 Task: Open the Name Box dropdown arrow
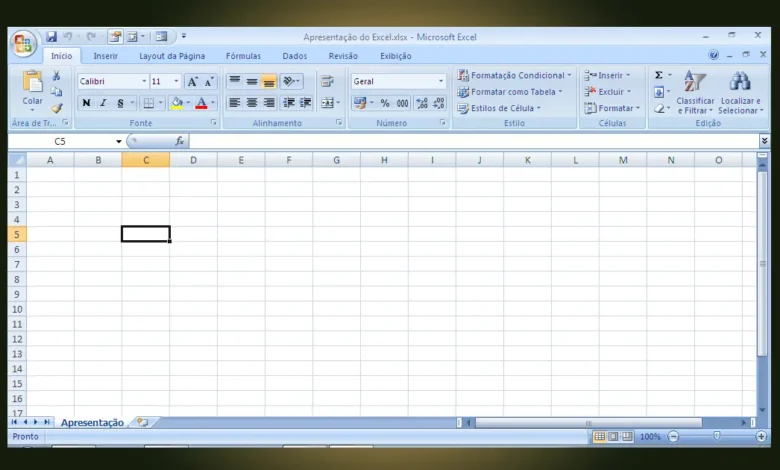tap(119, 141)
